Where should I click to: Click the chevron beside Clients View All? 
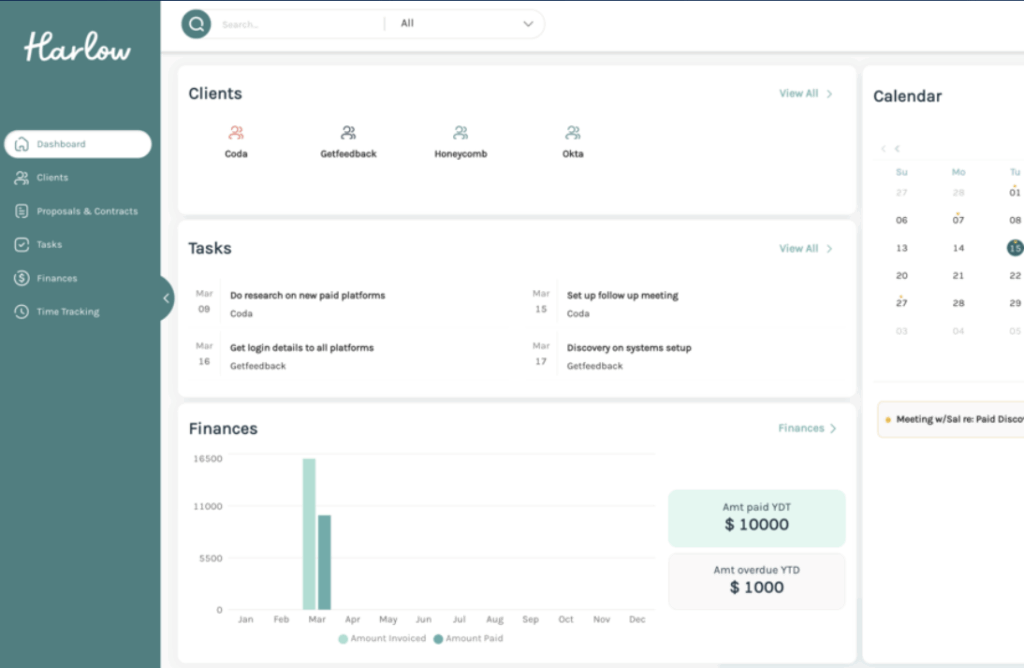(829, 94)
